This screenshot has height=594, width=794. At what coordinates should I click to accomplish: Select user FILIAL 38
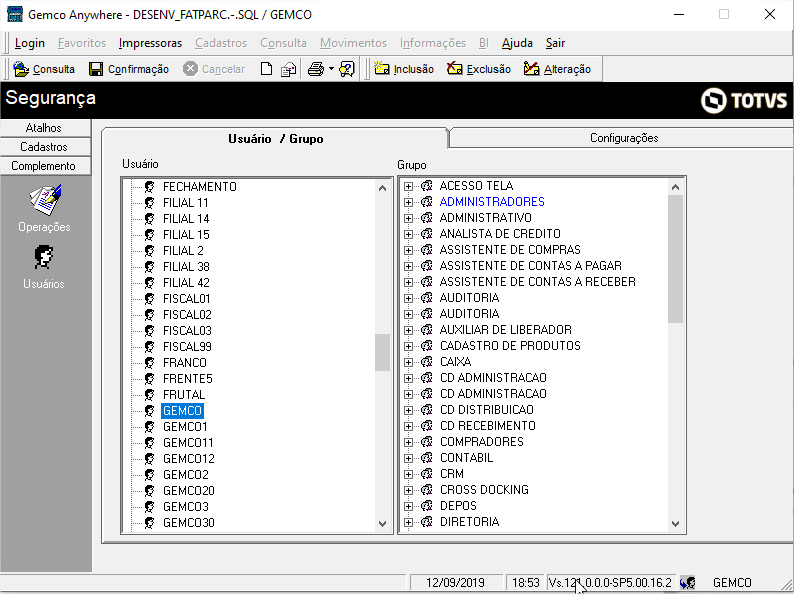pyautogui.click(x=186, y=267)
